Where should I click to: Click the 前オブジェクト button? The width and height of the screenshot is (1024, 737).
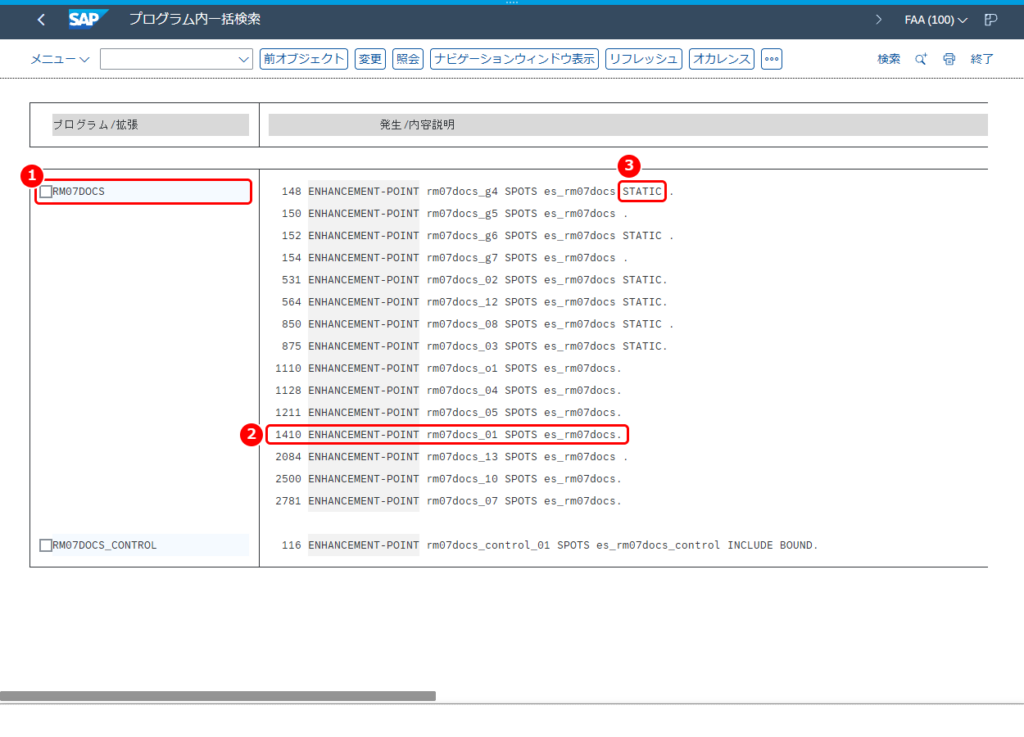[x=304, y=59]
